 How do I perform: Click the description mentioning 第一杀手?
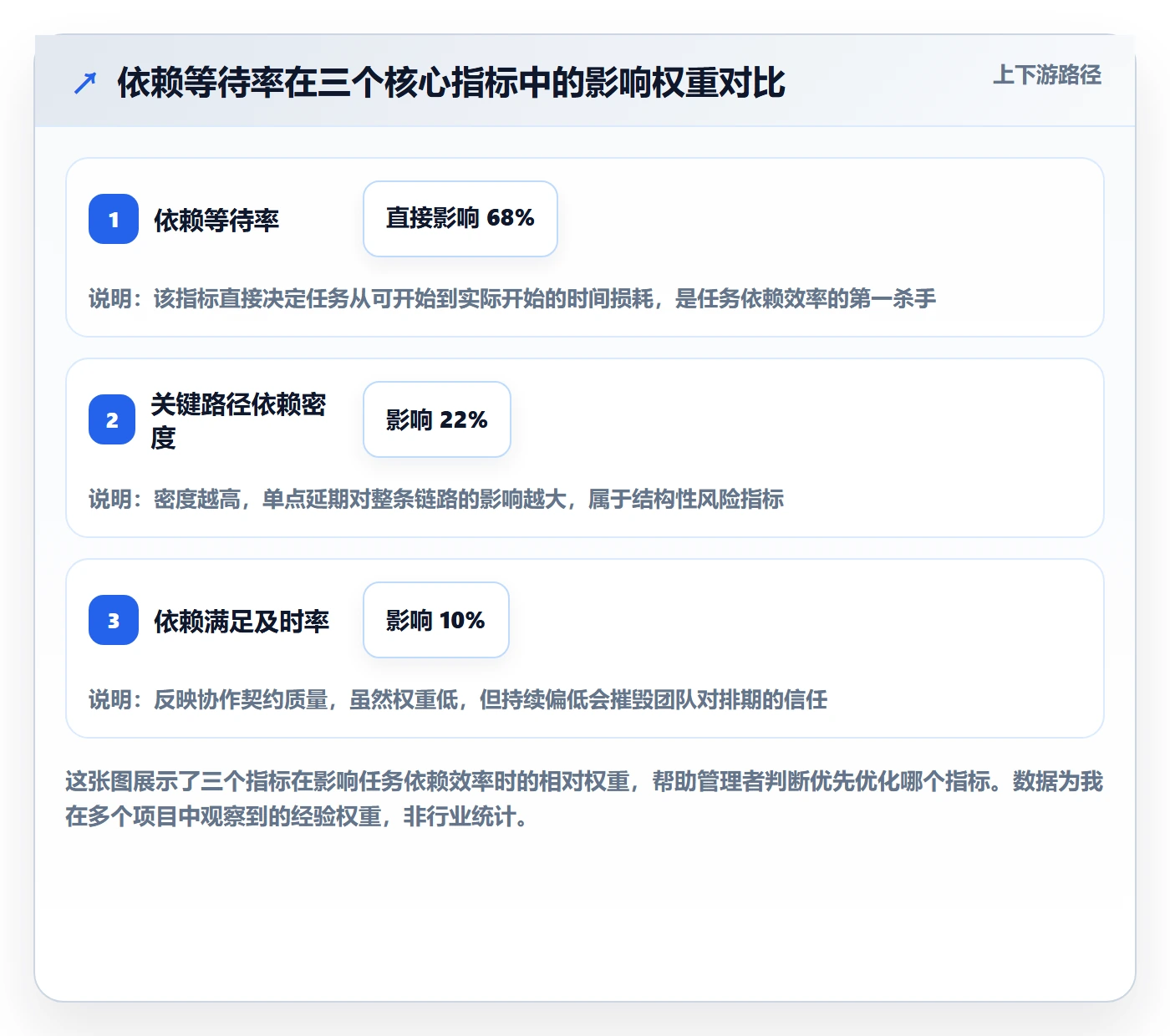click(512, 298)
